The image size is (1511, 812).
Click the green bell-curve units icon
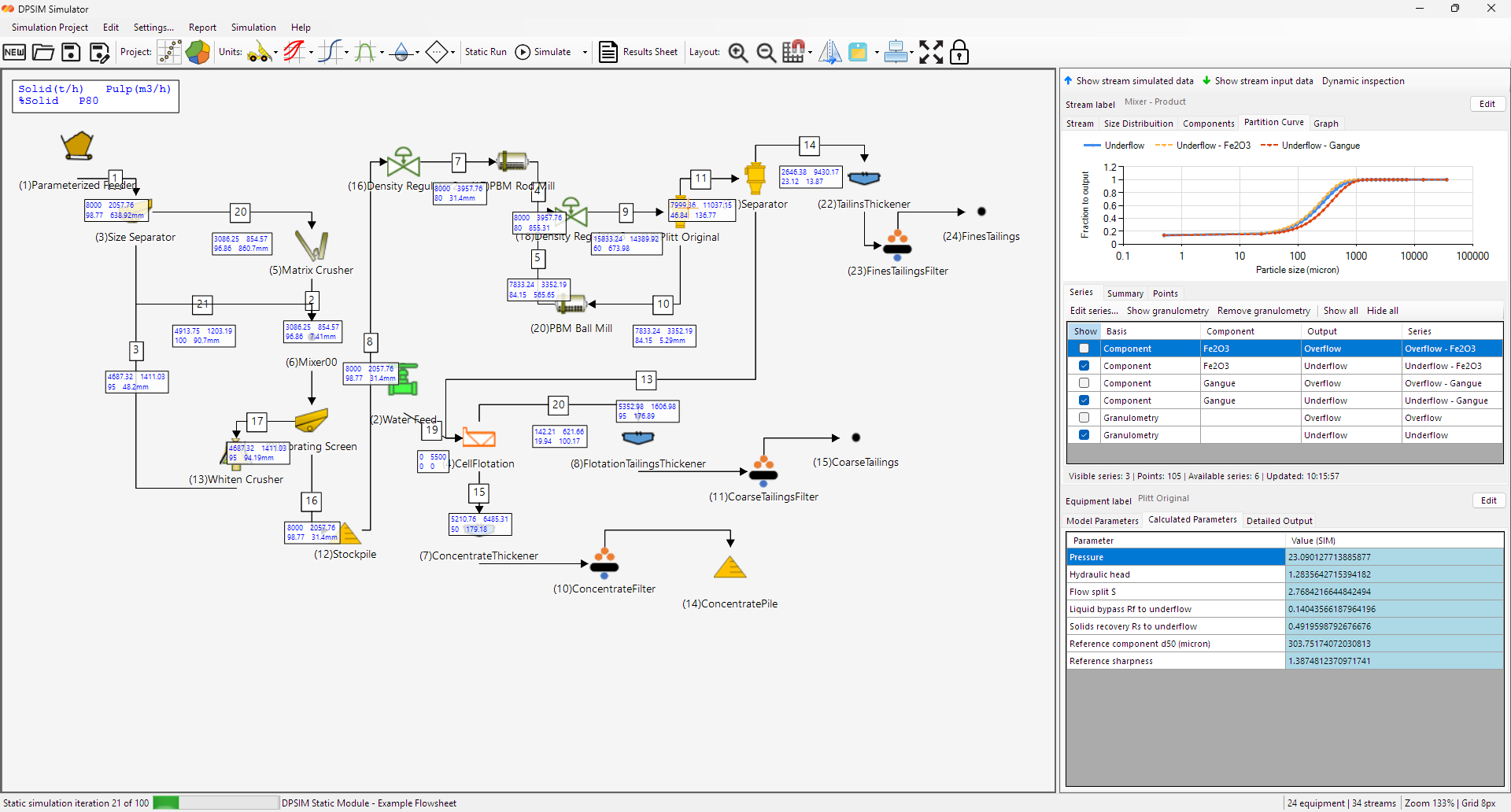click(x=365, y=52)
